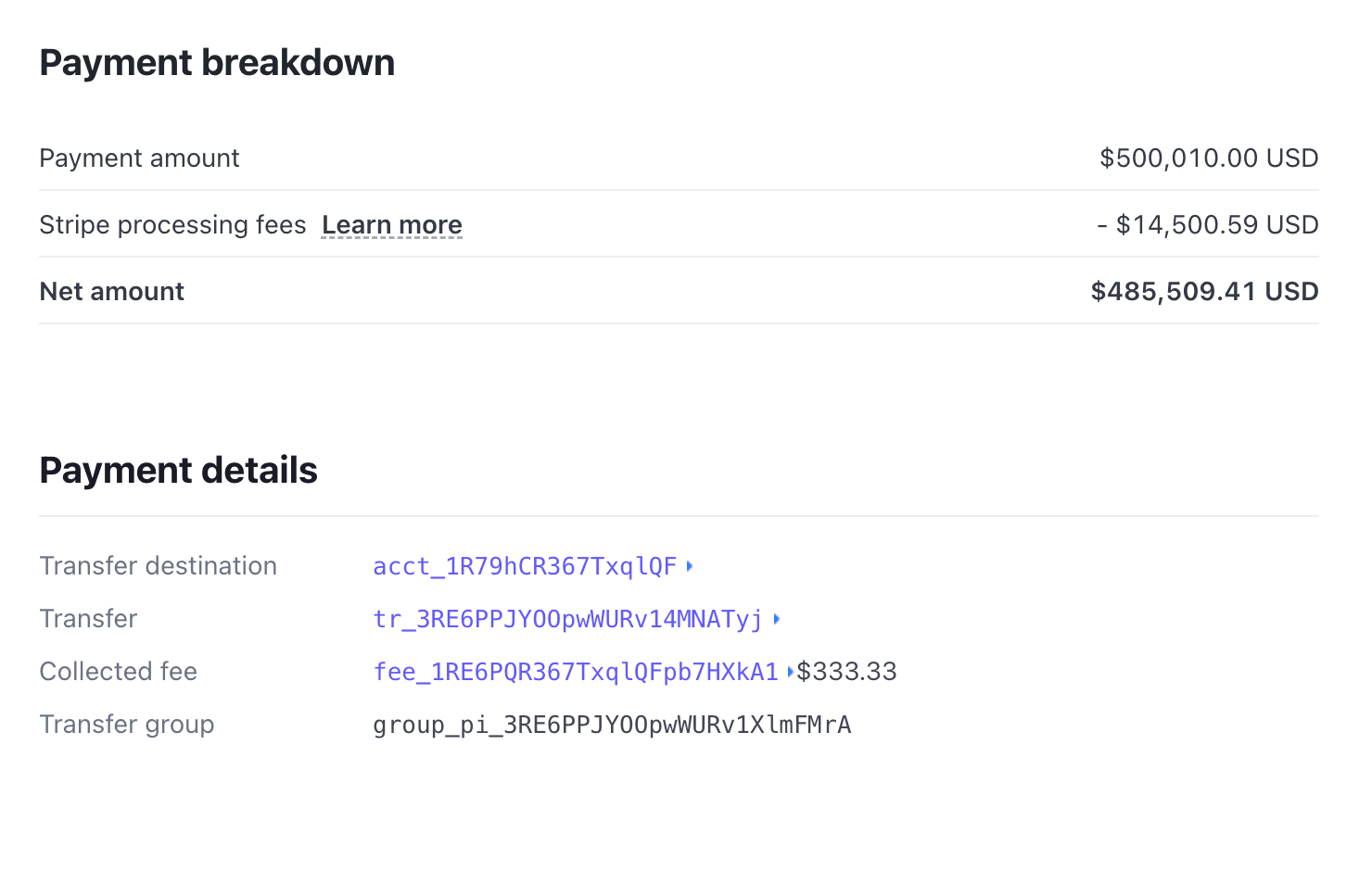Click the arrow icon beside the transfer ID

[777, 619]
